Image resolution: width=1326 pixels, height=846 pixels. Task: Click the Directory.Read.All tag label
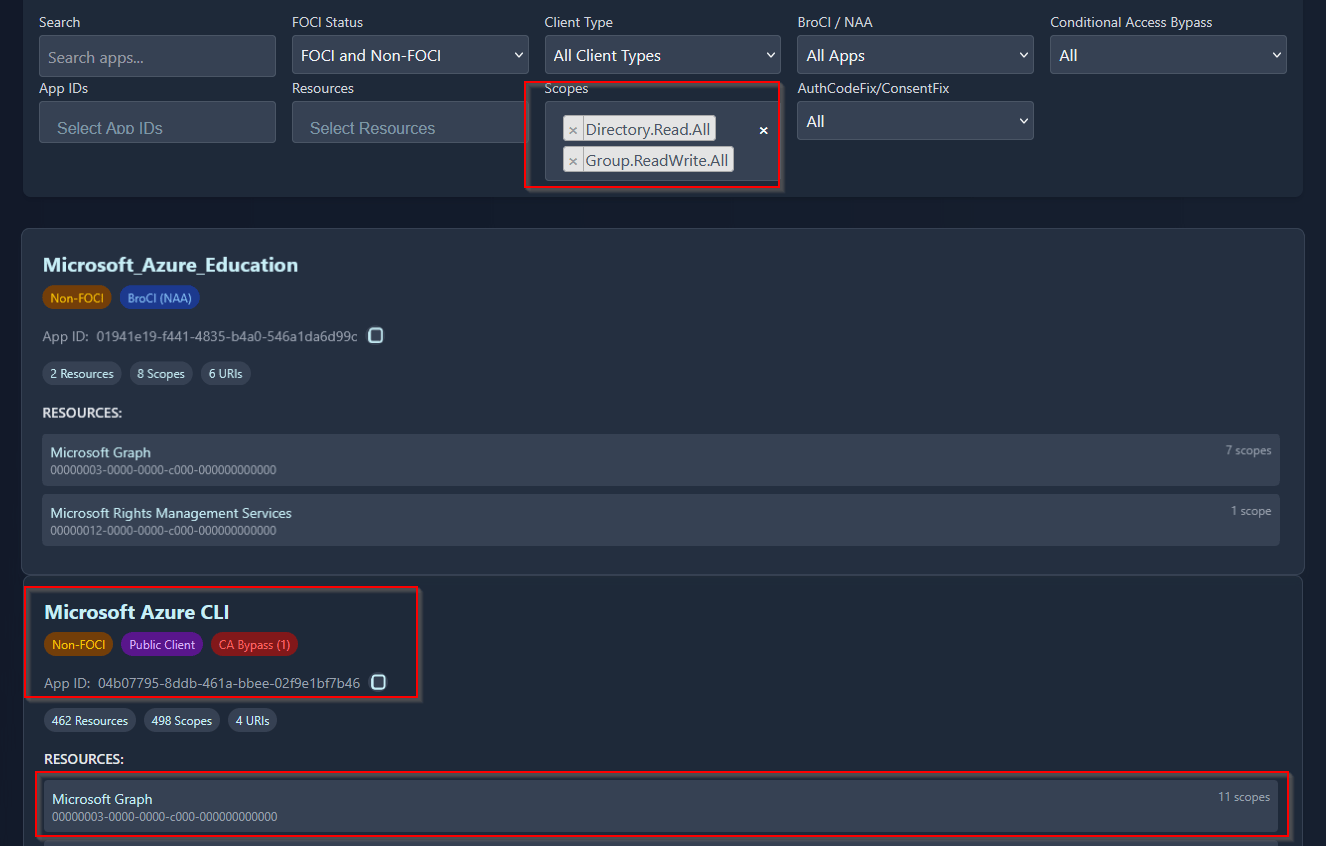click(x=648, y=130)
